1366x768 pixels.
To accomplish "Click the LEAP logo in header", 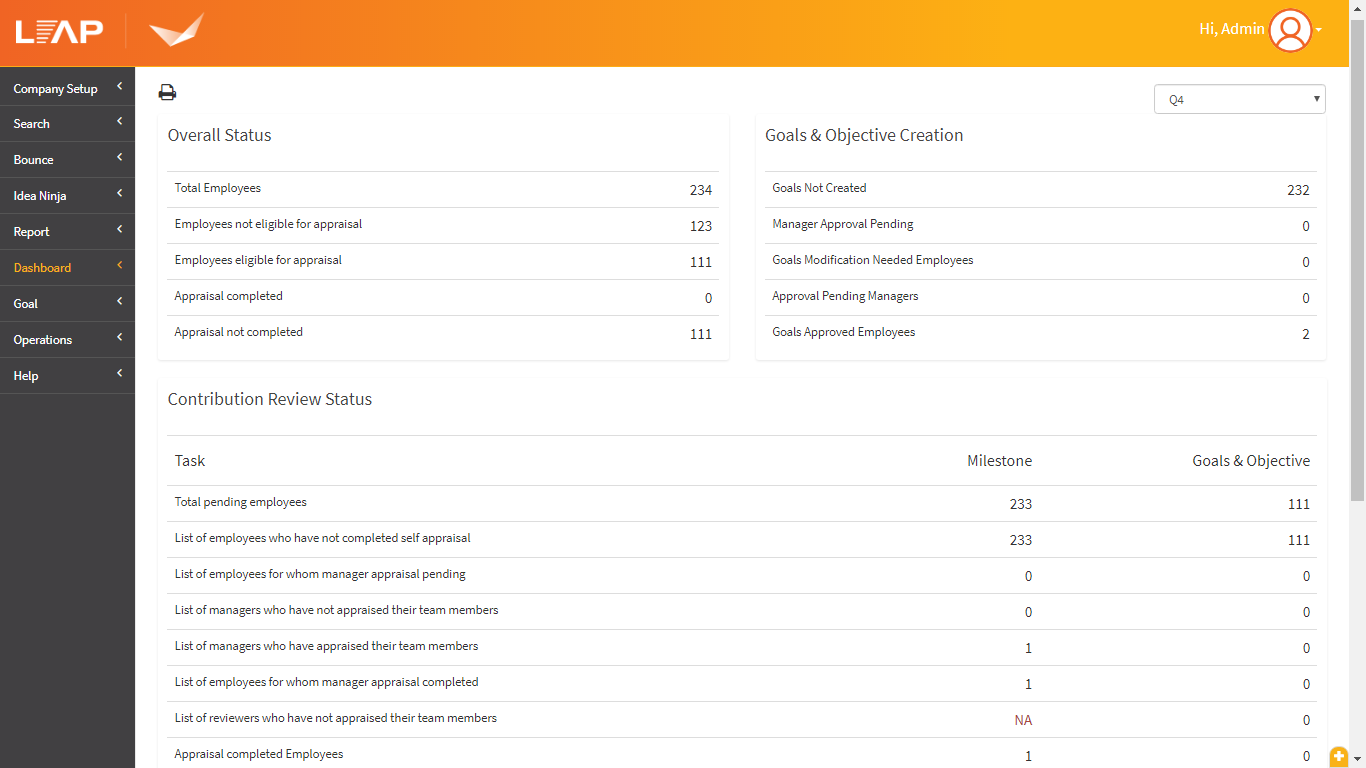I will pos(59,32).
